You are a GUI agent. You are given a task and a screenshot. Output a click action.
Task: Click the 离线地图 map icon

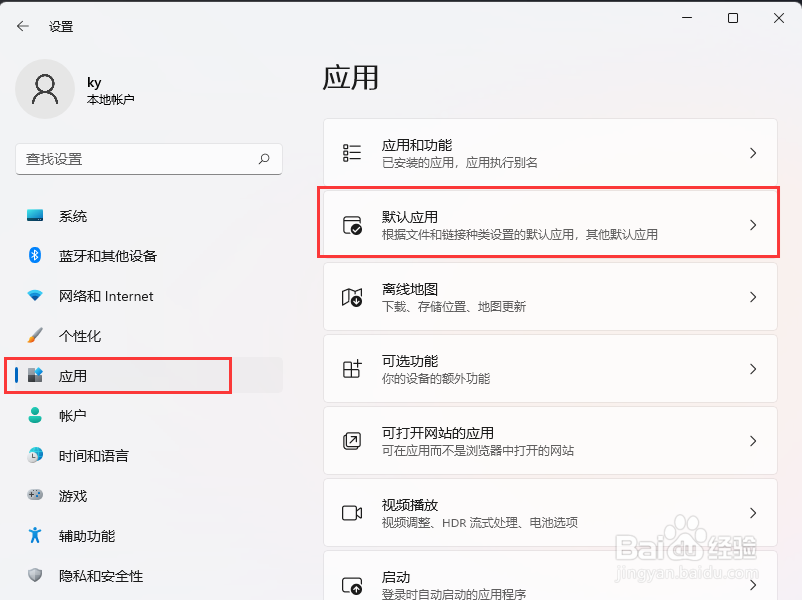coord(352,297)
